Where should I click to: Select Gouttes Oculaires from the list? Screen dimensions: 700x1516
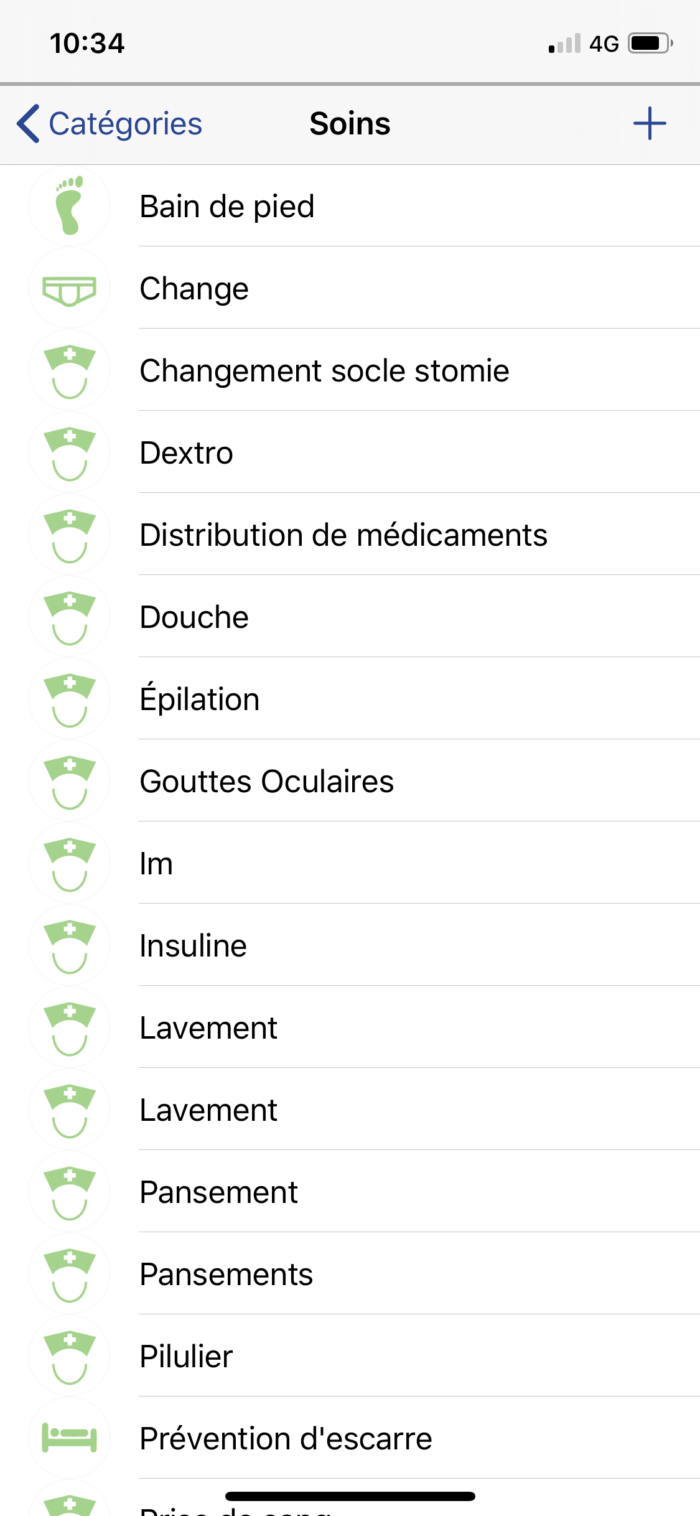tap(350, 781)
